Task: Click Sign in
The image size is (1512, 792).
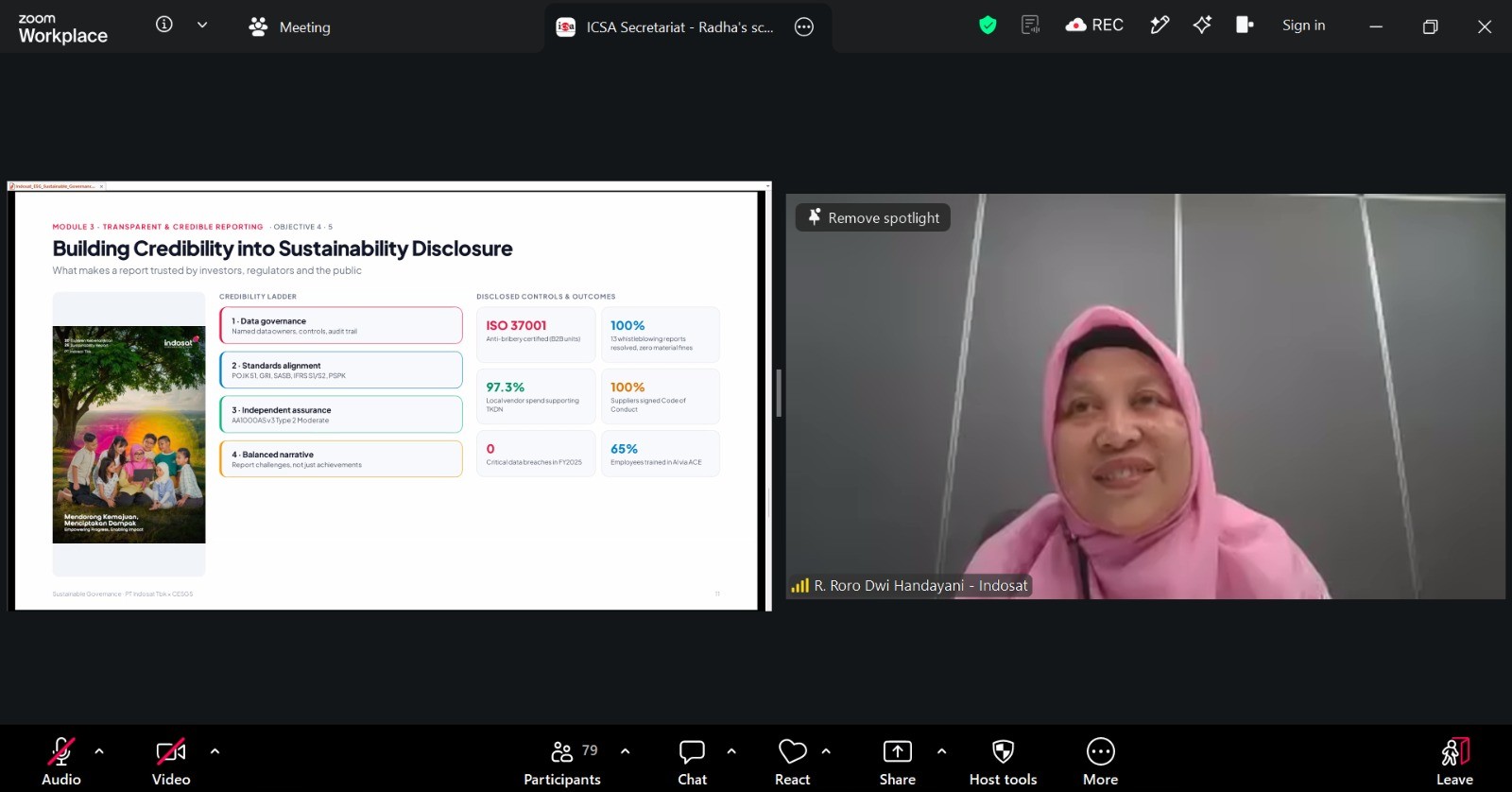Action: tap(1303, 26)
